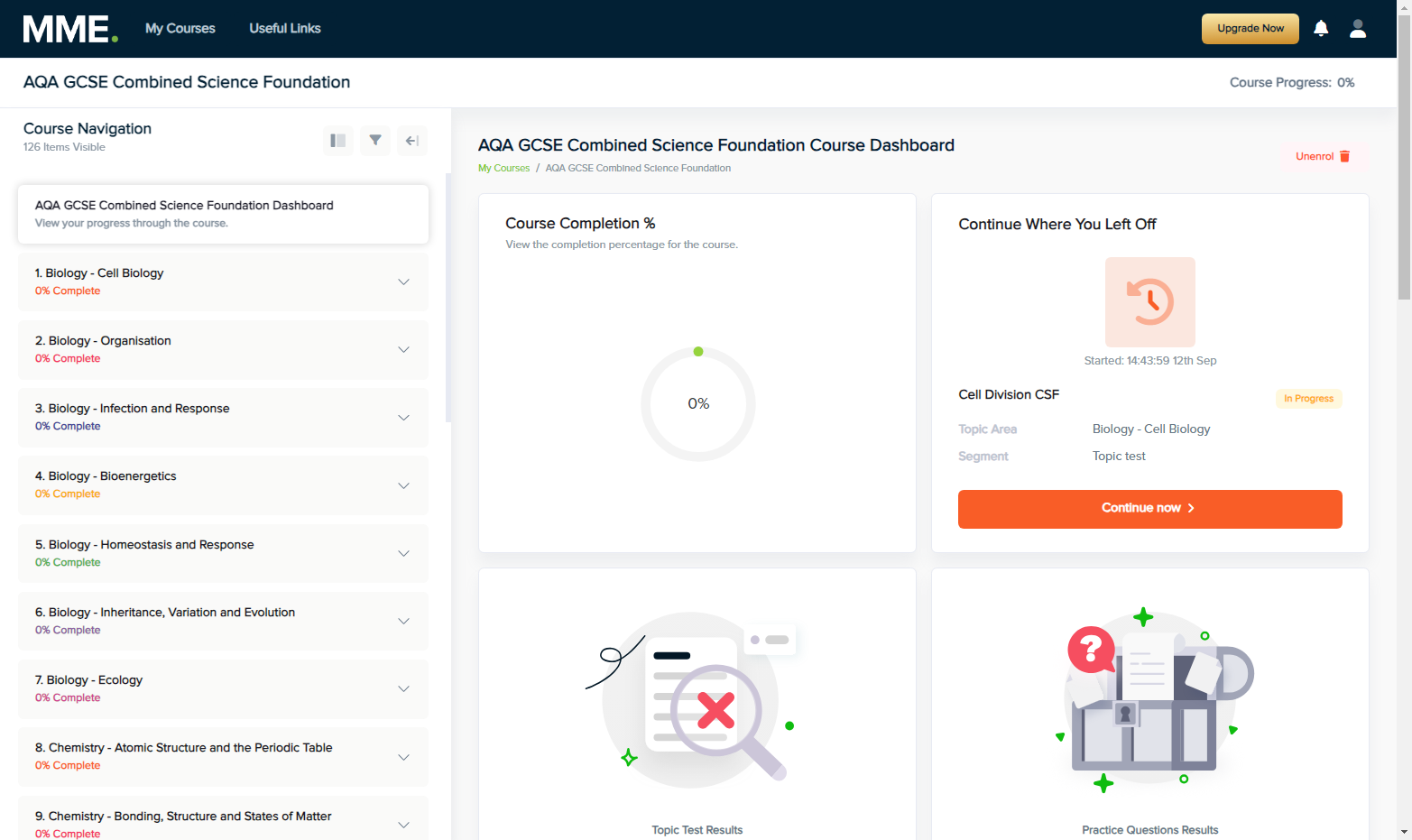This screenshot has height=840, width=1412.
Task: Expand 7. Biology - Ecology chevron
Action: click(403, 688)
